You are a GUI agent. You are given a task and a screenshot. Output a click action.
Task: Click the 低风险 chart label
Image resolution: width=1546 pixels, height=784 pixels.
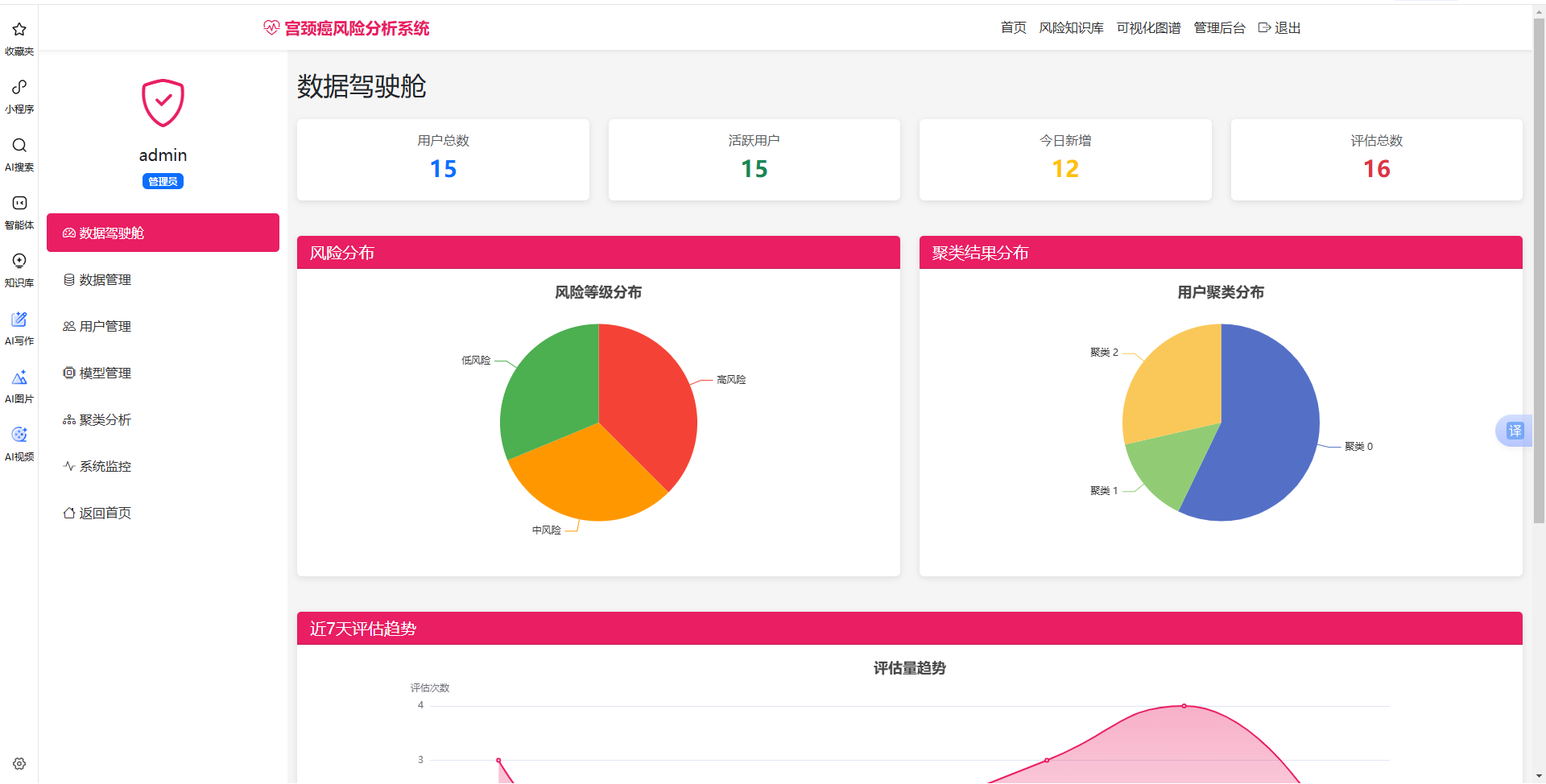point(476,361)
